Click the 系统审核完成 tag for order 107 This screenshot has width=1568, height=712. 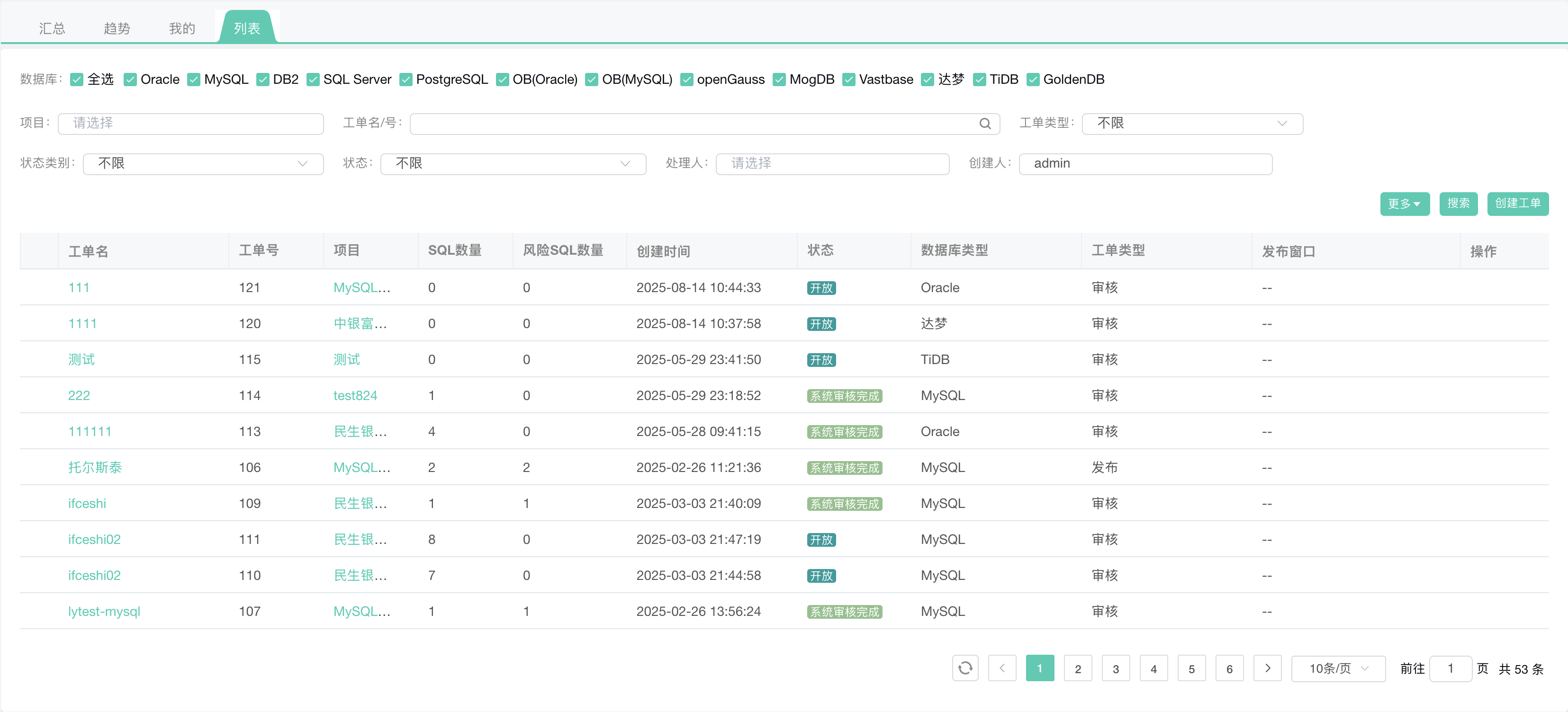coord(844,612)
